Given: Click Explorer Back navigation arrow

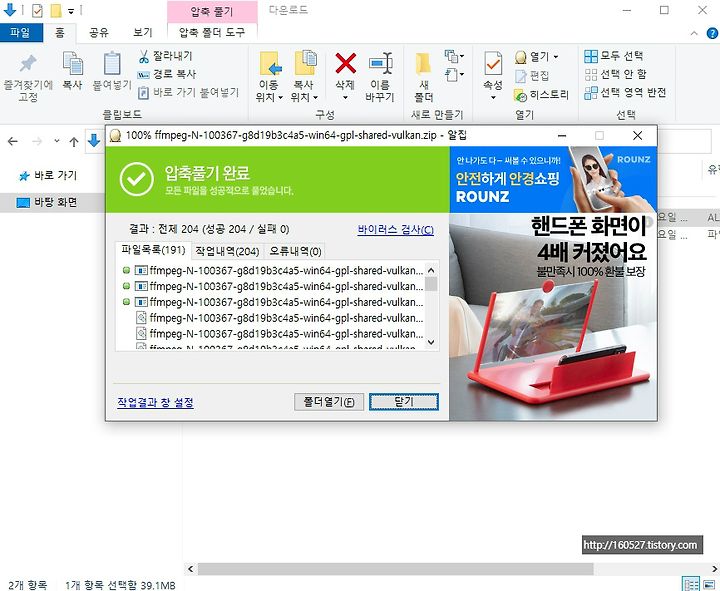Looking at the screenshot, I should click(x=13, y=141).
